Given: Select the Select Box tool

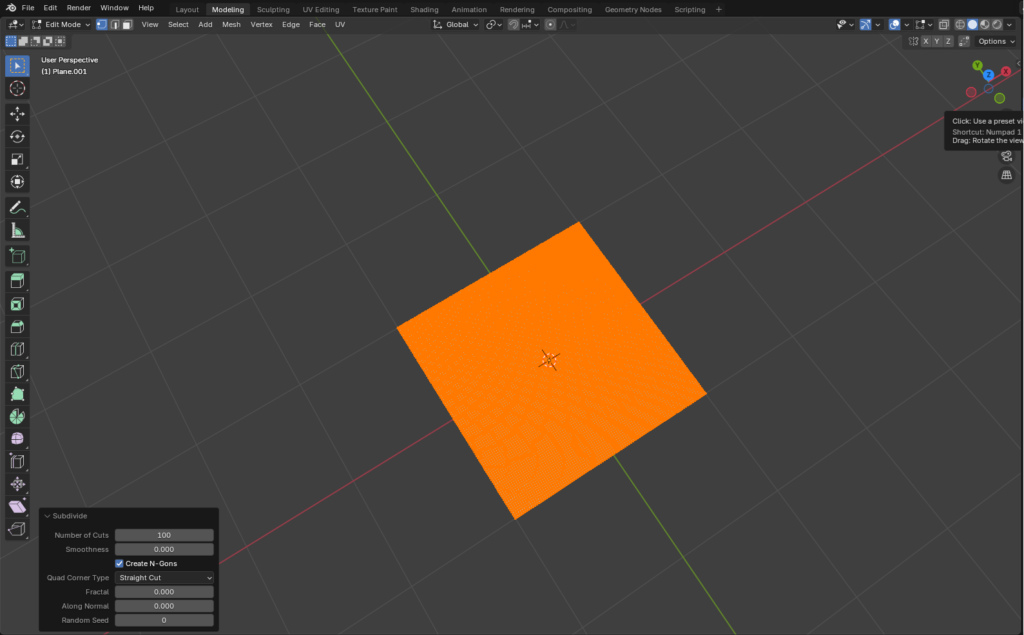Looking at the screenshot, I should tap(18, 65).
